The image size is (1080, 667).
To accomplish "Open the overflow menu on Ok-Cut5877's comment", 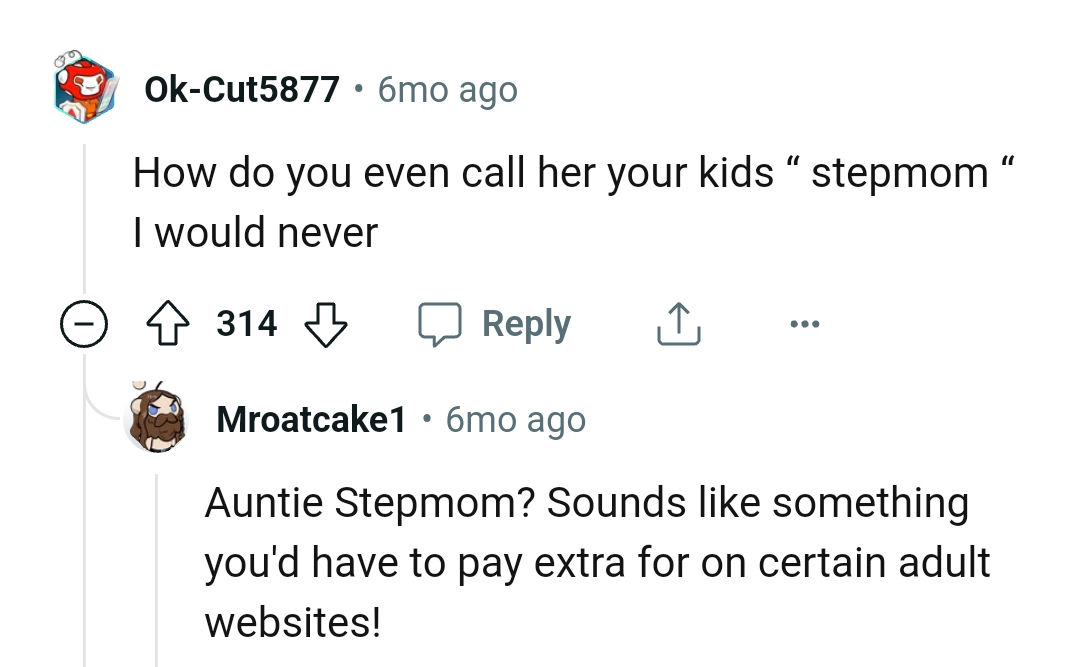I will pyautogui.click(x=805, y=323).
